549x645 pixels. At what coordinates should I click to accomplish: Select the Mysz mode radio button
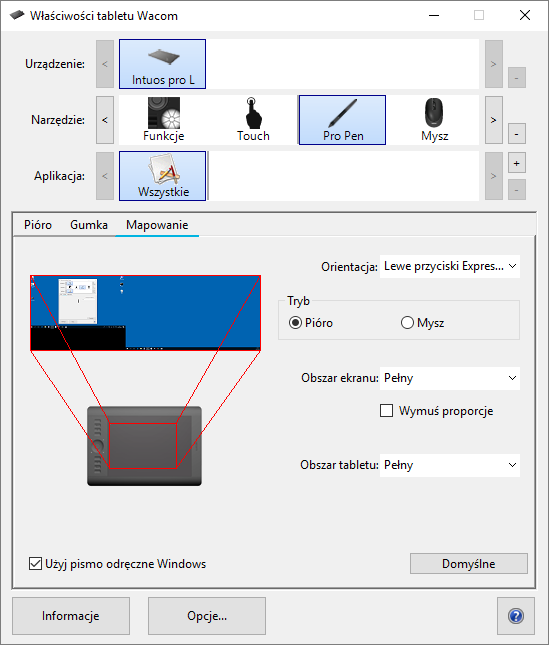(x=407, y=322)
